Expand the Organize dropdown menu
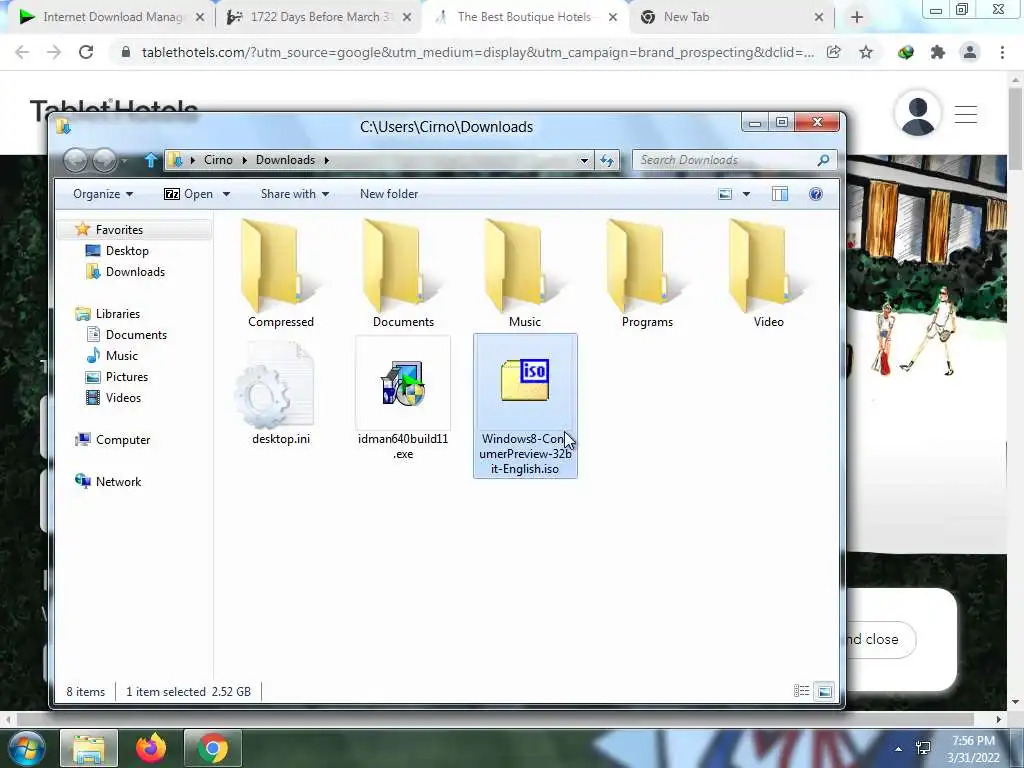1024x768 pixels. 103,194
